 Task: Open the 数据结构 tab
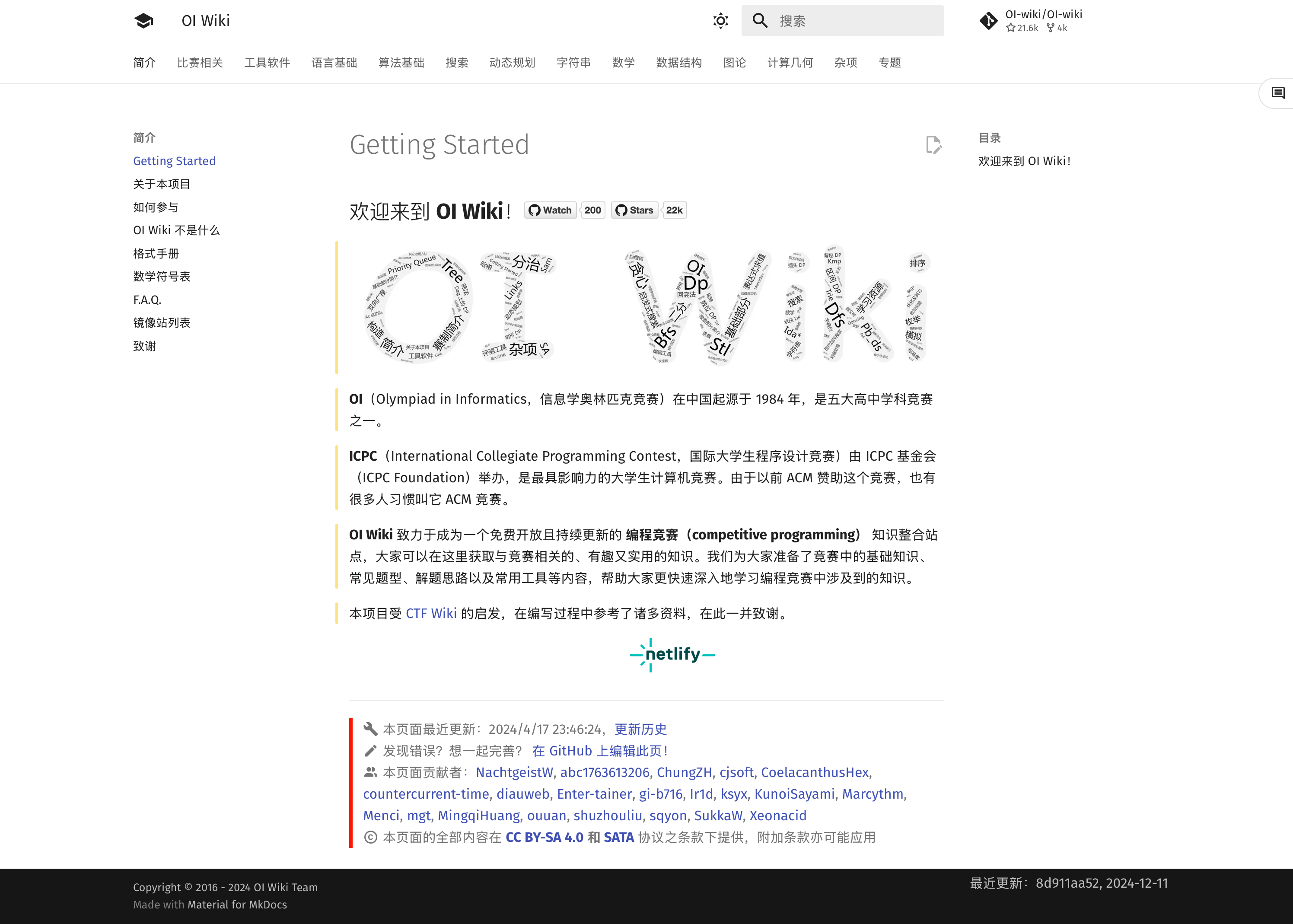(678, 63)
